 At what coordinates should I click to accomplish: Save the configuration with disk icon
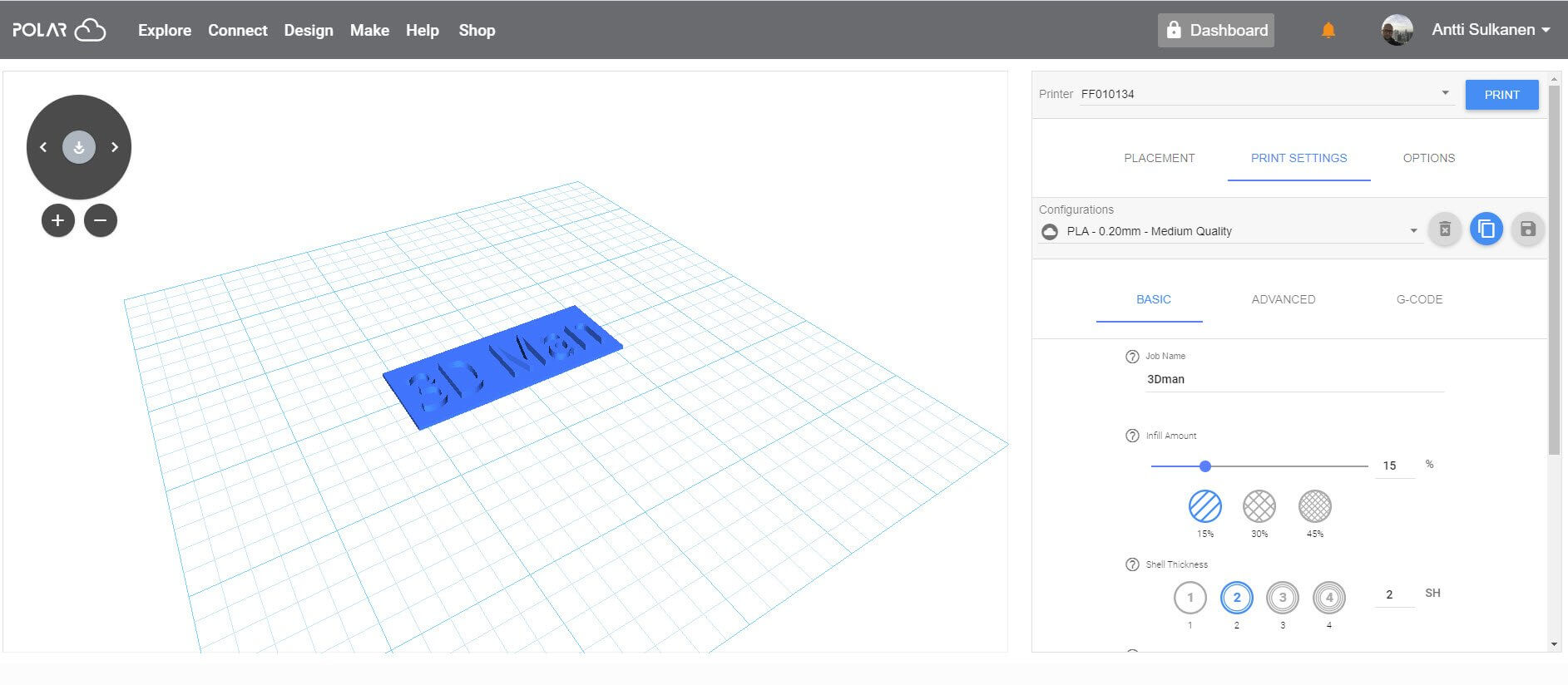click(x=1527, y=229)
